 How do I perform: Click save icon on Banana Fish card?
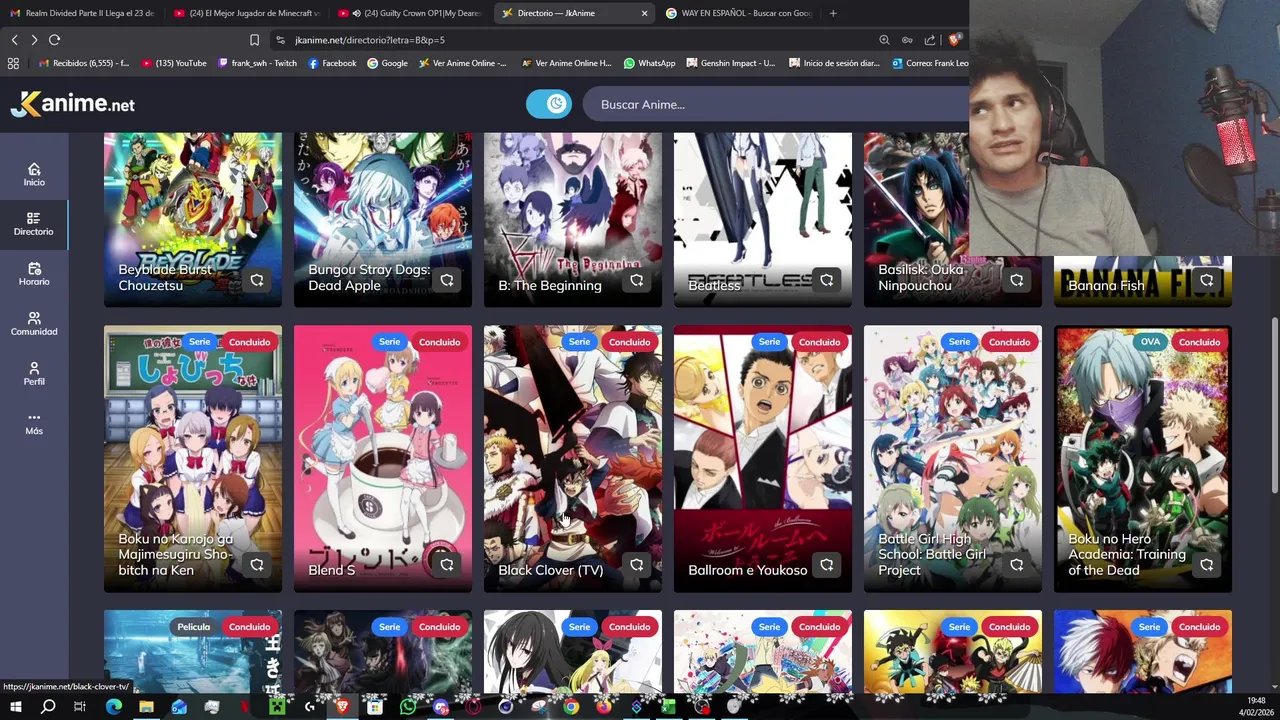[1207, 280]
